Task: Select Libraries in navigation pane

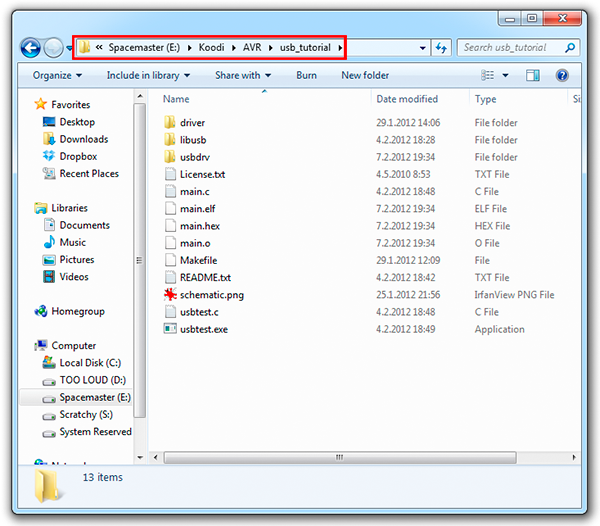Action: point(69,208)
